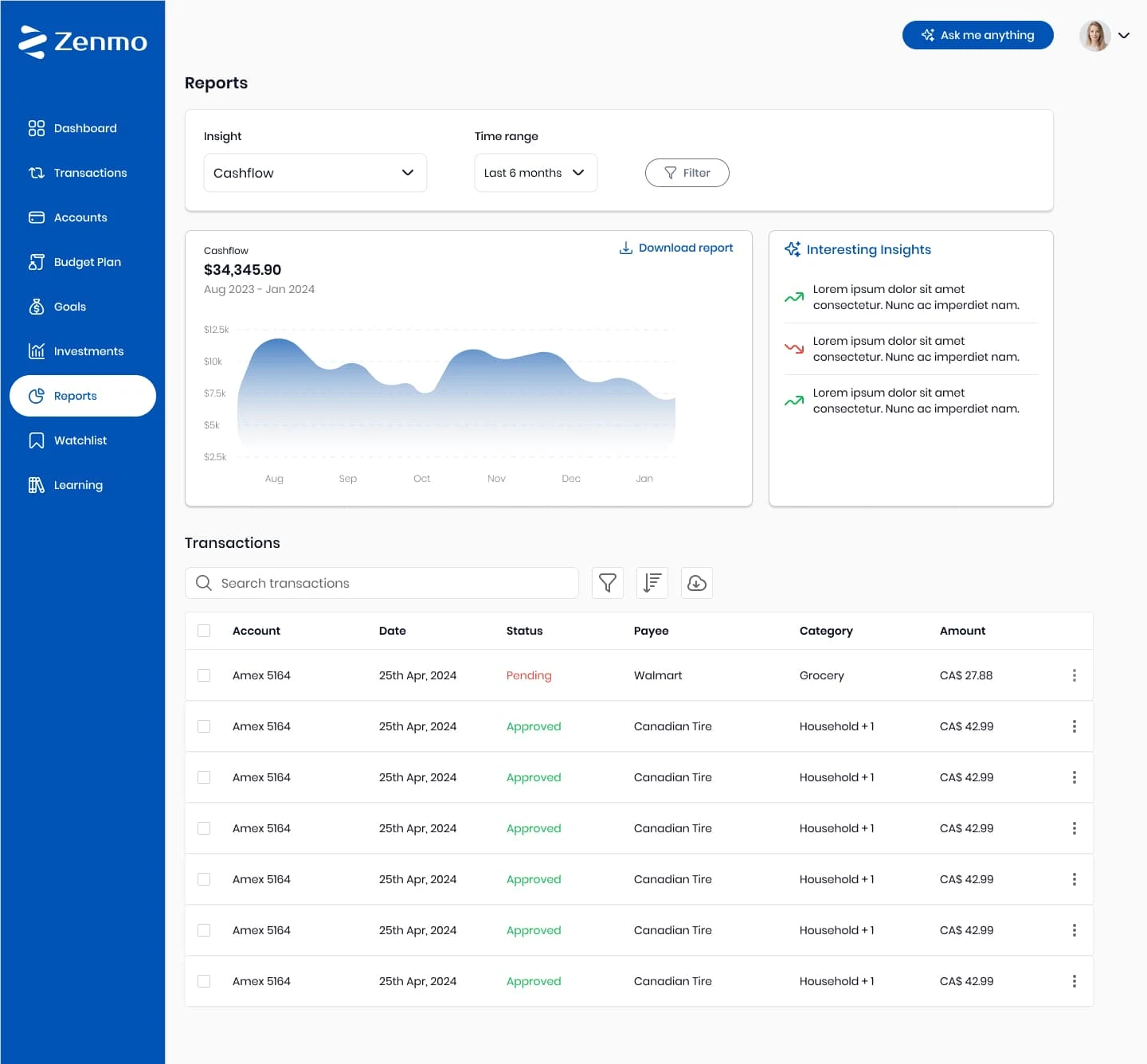The height and width of the screenshot is (1064, 1147).
Task: Click the Payee column header
Action: [652, 631]
